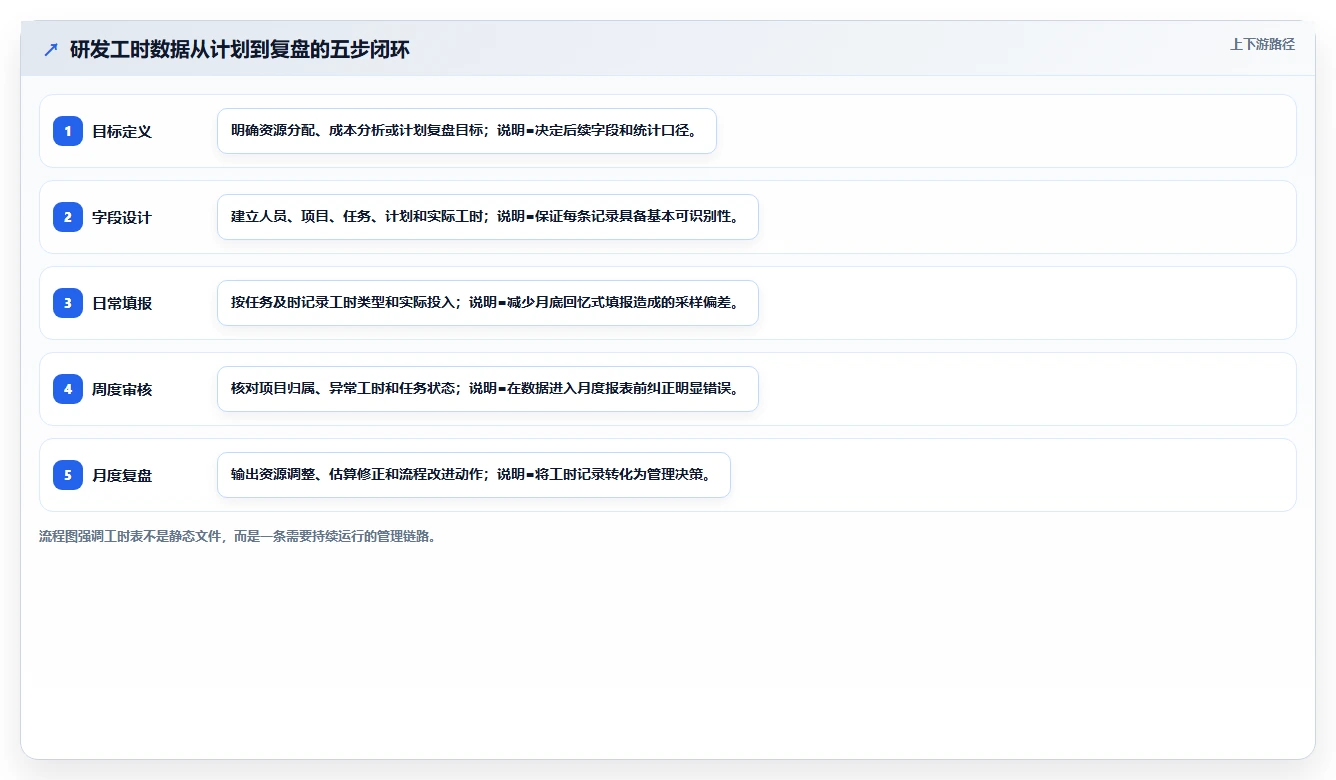Open the description box starting 建立人员、项目
Image resolution: width=1336 pixels, height=780 pixels.
(x=488, y=217)
